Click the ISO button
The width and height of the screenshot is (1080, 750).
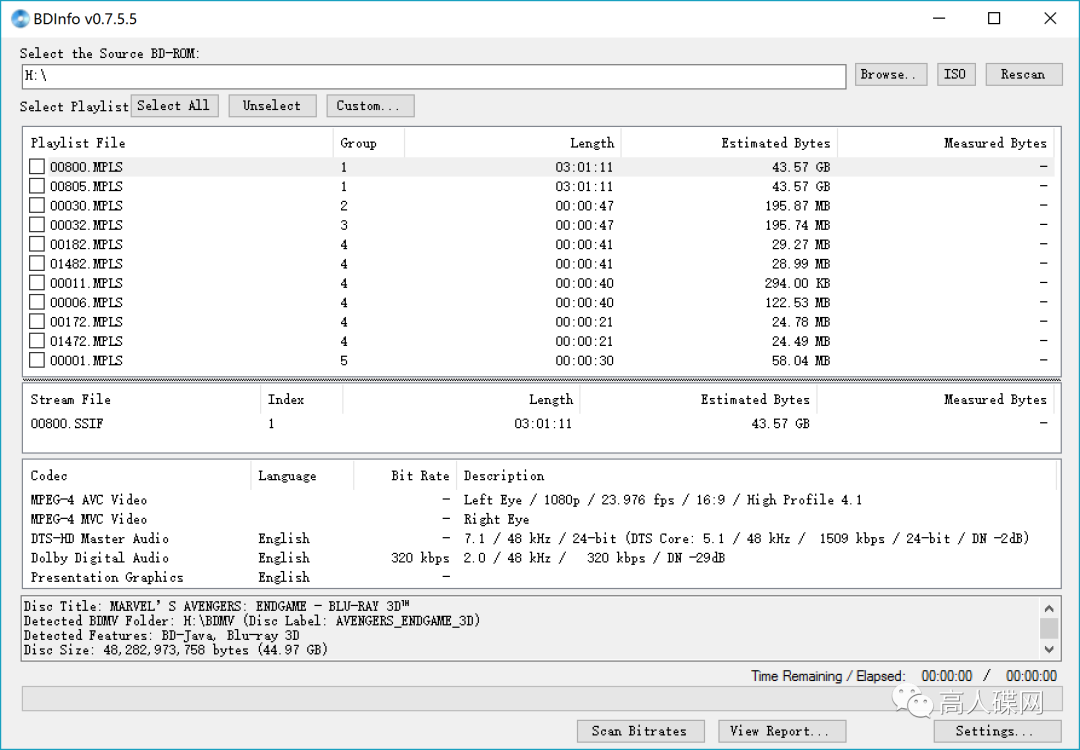[955, 74]
